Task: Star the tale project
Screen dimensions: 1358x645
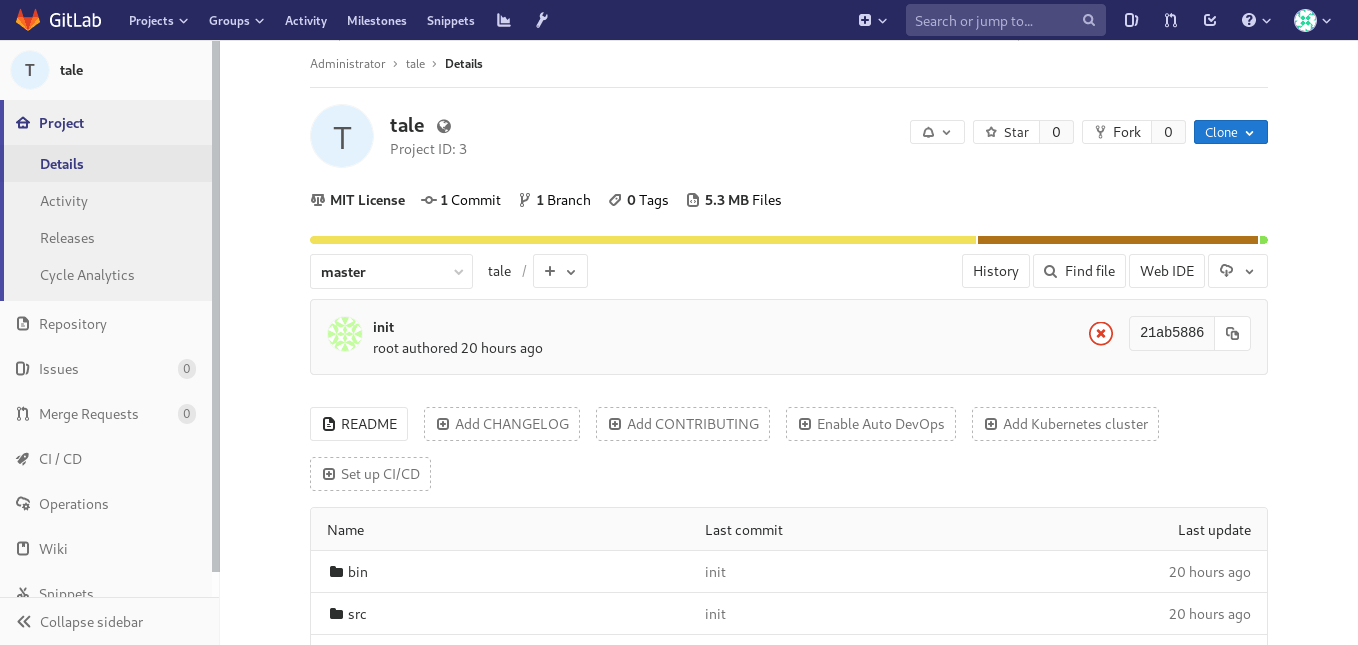Action: pos(1007,132)
